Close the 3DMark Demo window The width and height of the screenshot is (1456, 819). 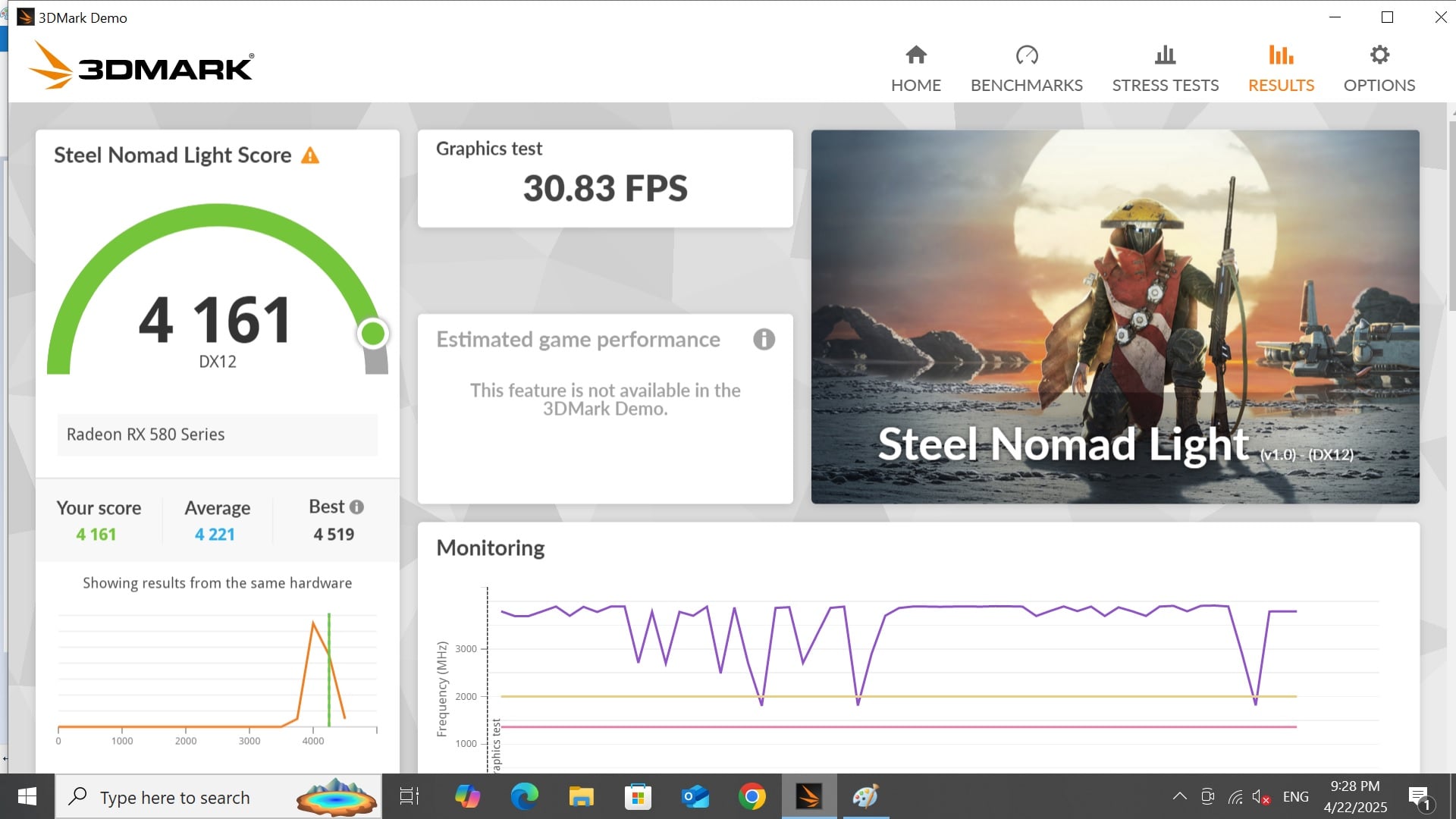[1440, 17]
